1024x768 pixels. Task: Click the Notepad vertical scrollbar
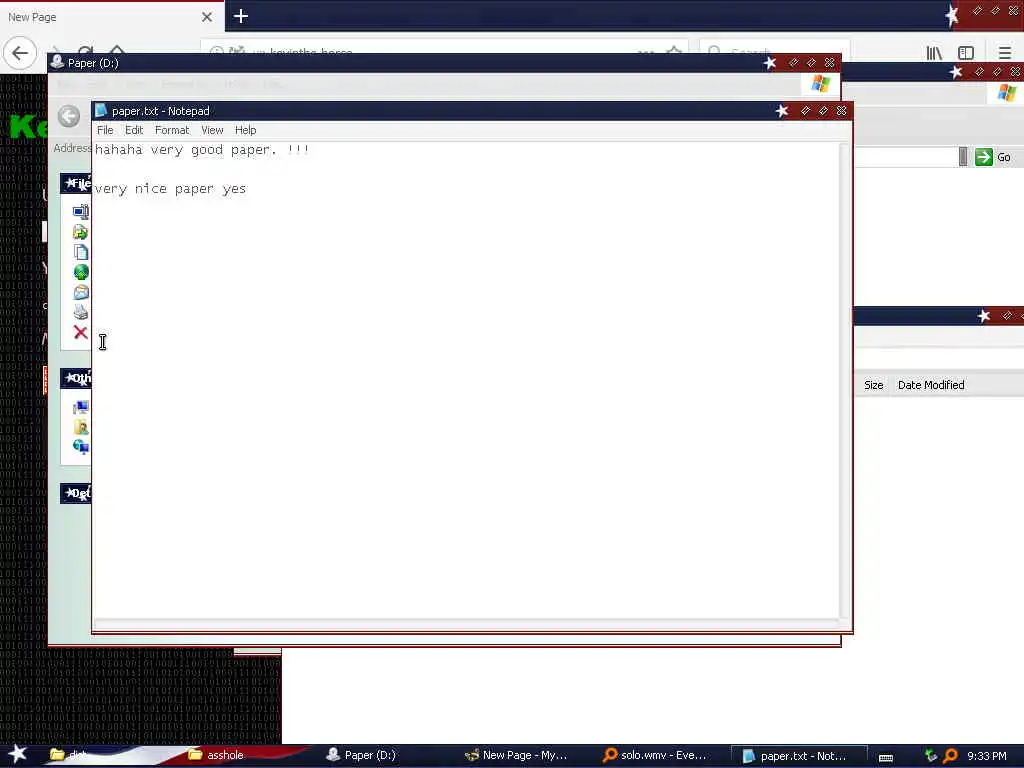click(x=844, y=380)
